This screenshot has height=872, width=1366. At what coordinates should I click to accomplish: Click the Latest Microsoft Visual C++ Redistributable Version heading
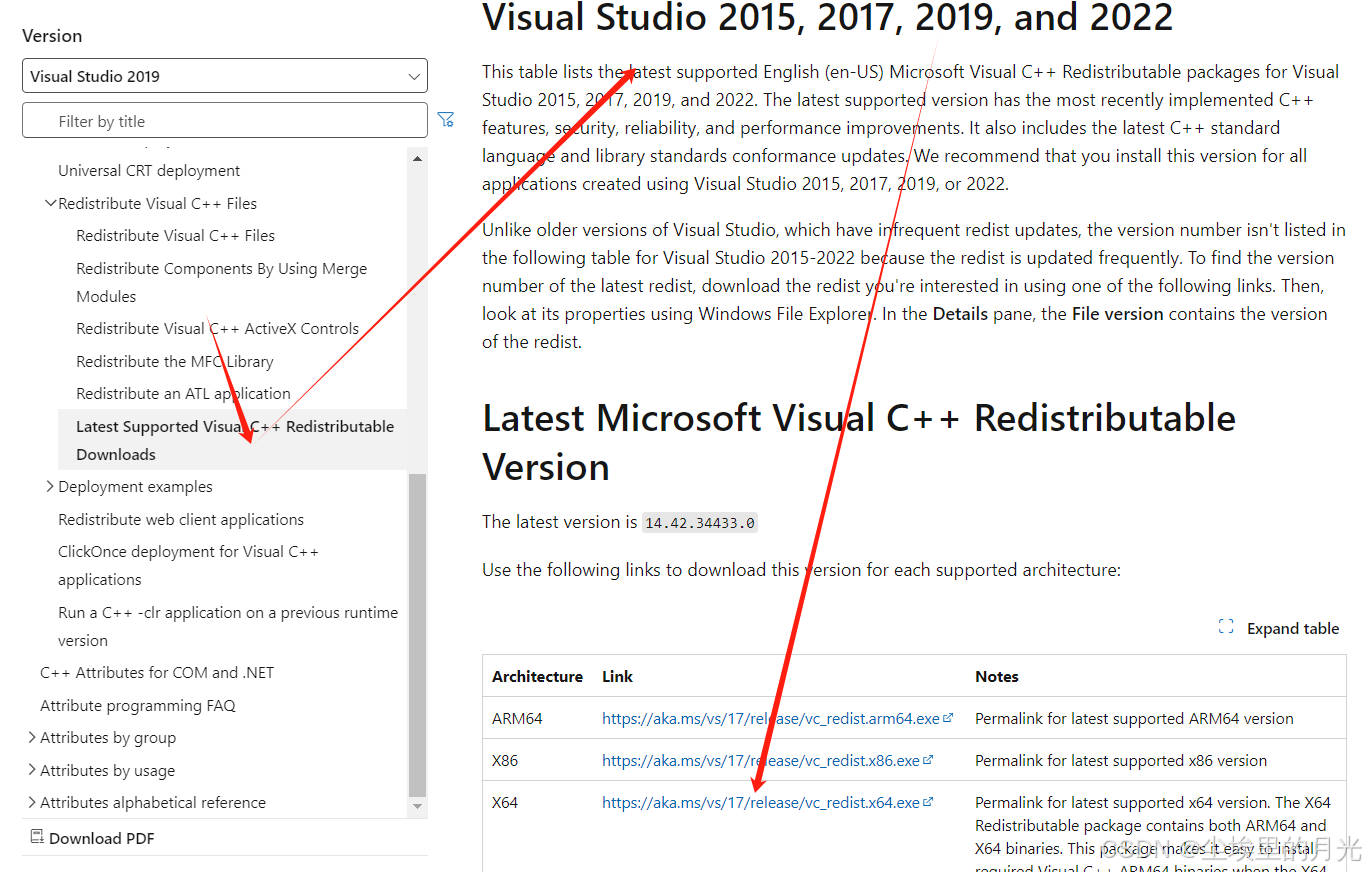click(x=859, y=442)
